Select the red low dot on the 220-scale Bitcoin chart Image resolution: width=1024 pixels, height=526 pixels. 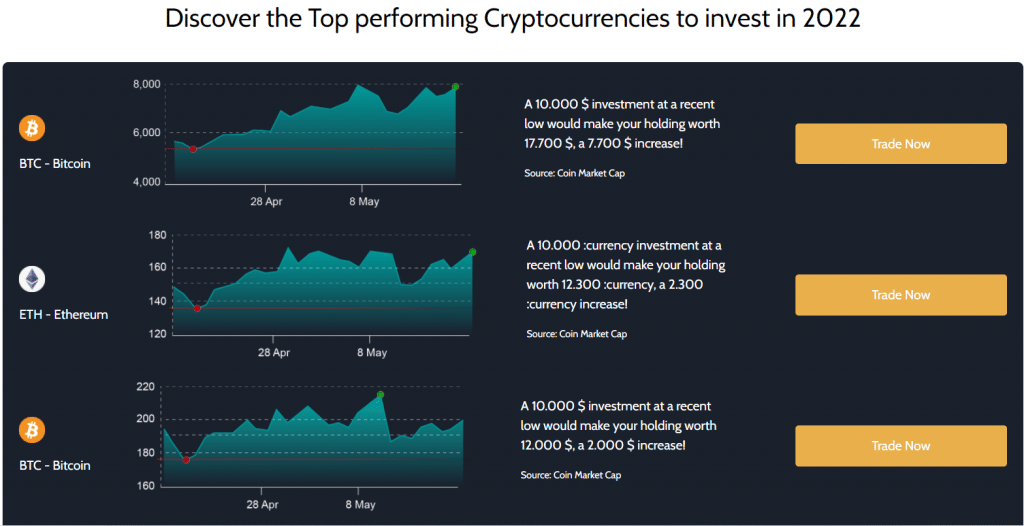click(186, 460)
